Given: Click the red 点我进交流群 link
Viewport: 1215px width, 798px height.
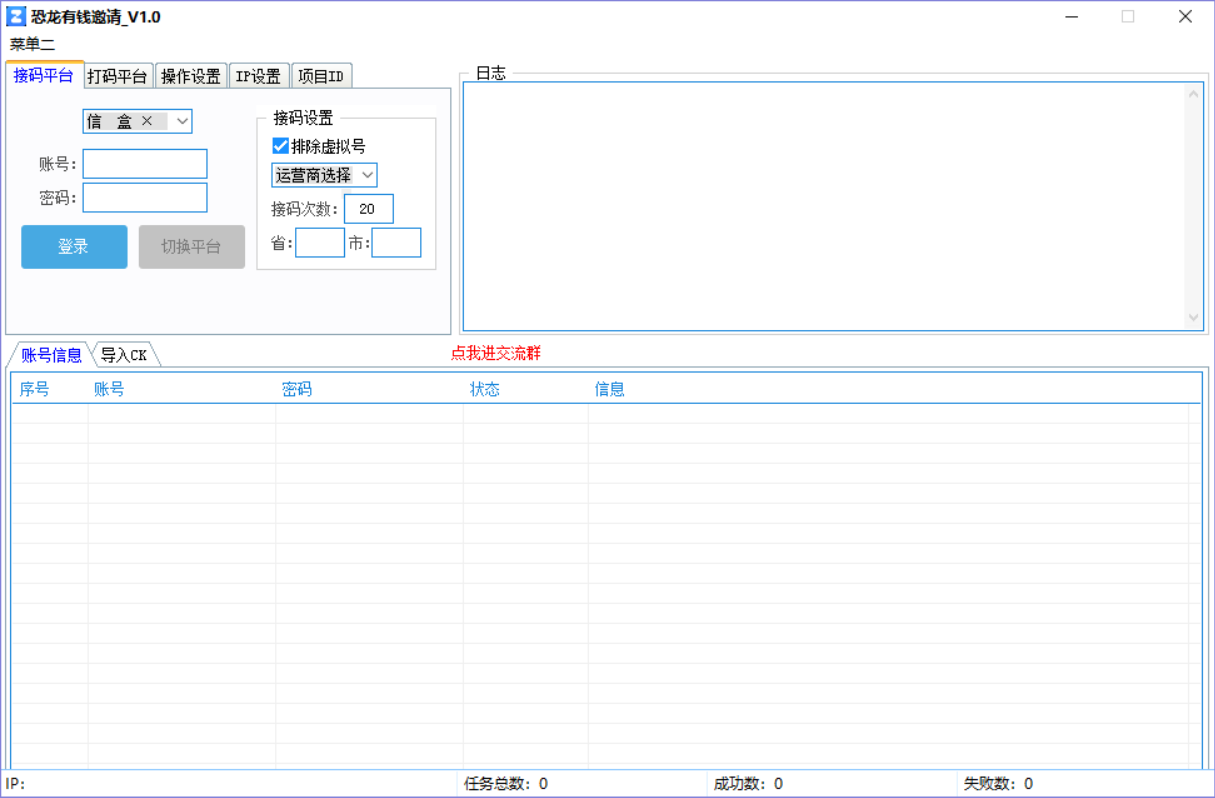Looking at the screenshot, I should tap(496, 353).
